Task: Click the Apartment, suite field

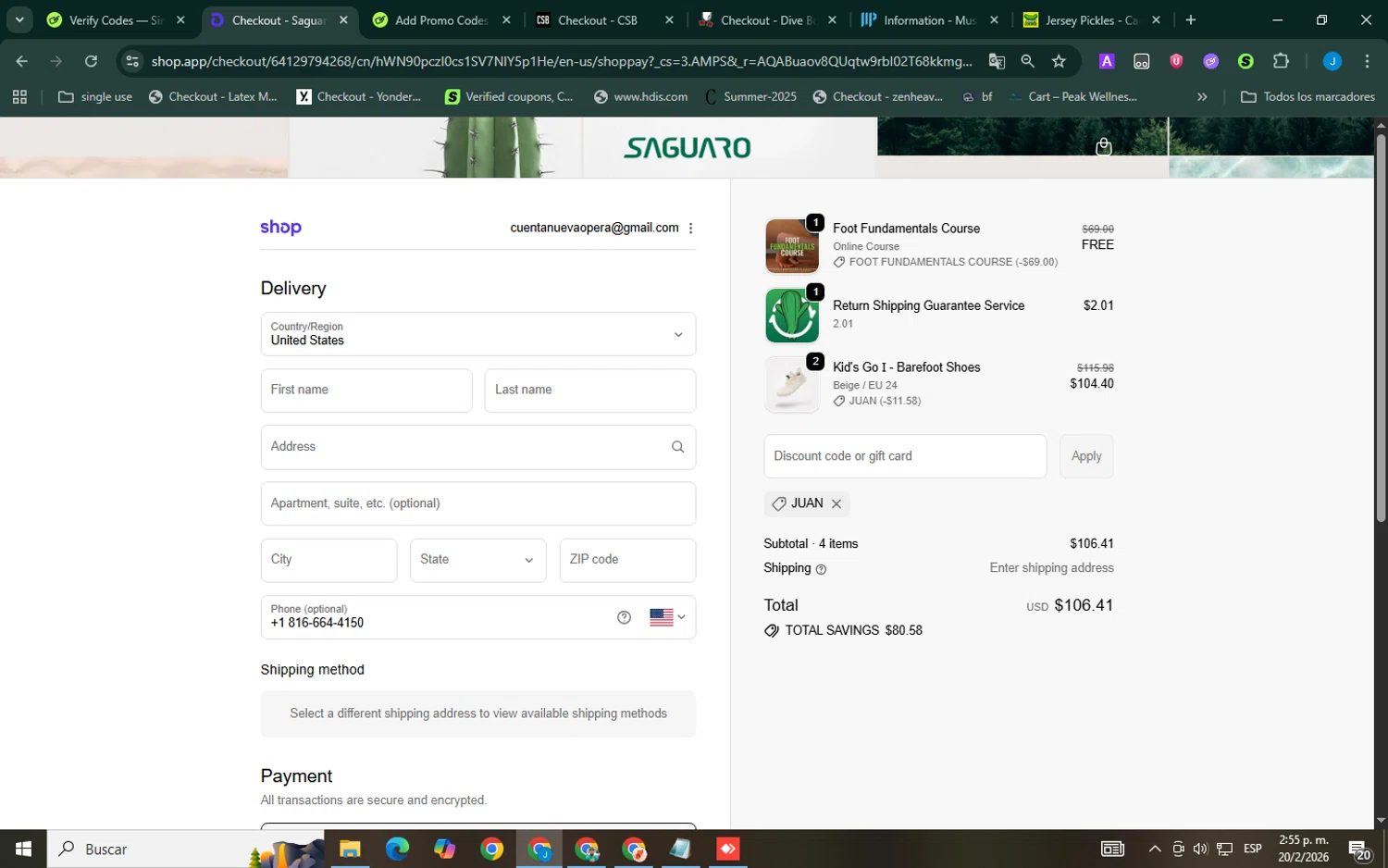Action: 478,503
